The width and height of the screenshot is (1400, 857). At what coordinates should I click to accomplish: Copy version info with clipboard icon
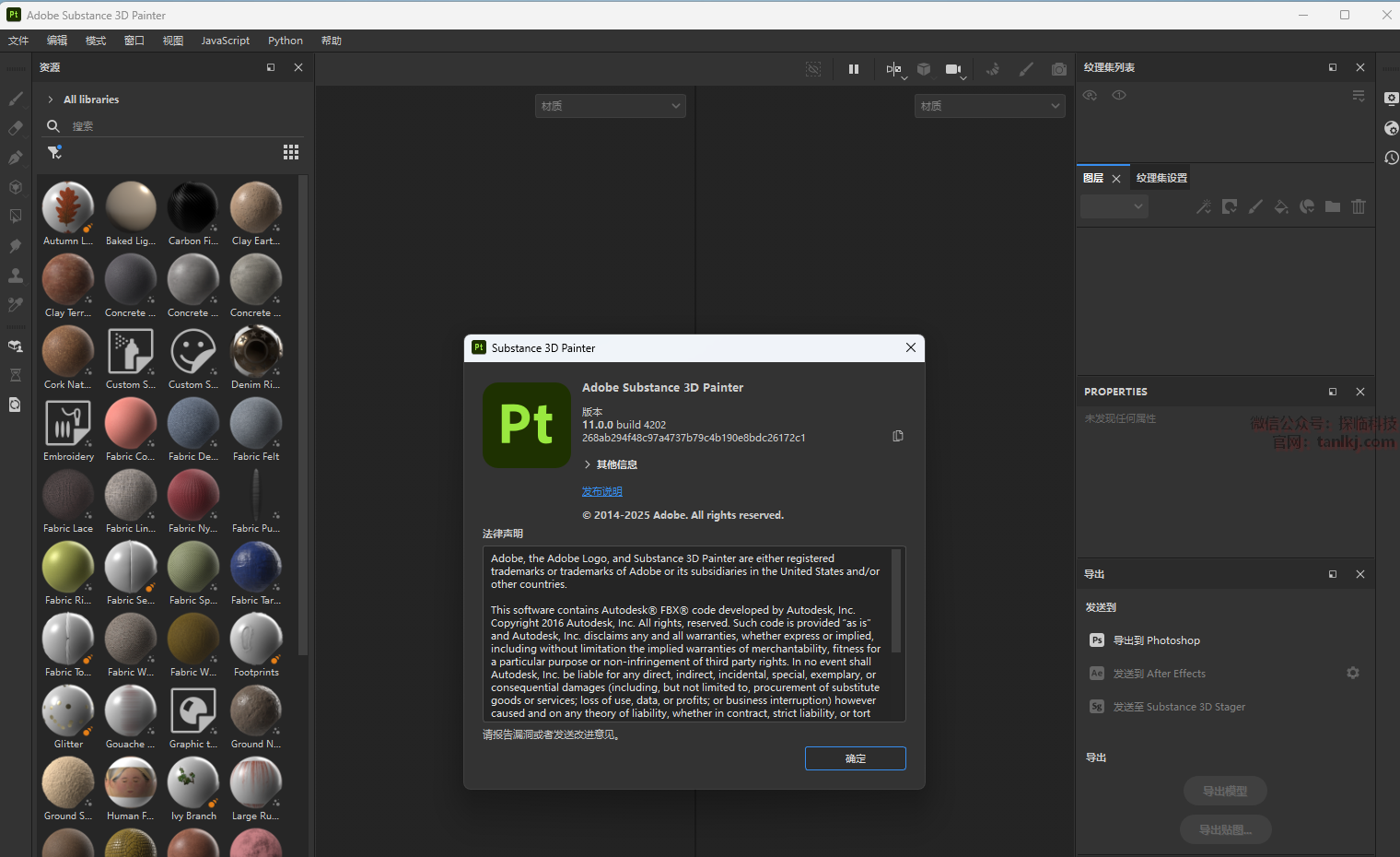898,436
